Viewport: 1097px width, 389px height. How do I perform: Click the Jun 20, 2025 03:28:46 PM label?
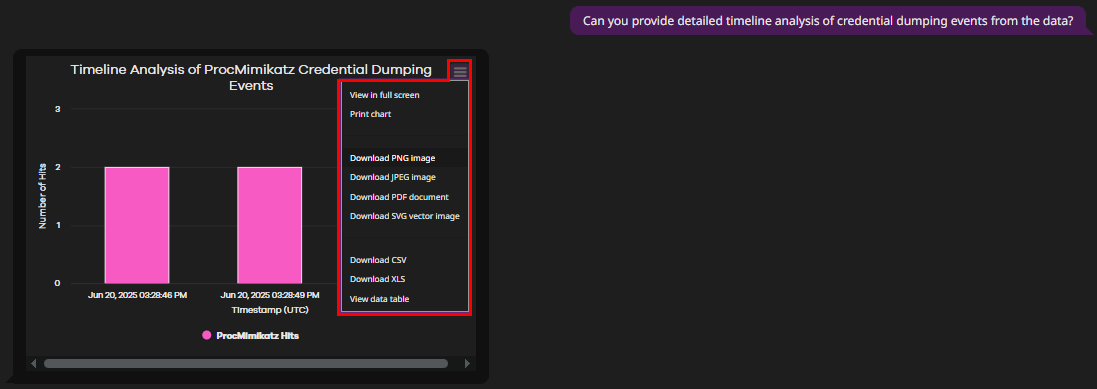click(137, 295)
